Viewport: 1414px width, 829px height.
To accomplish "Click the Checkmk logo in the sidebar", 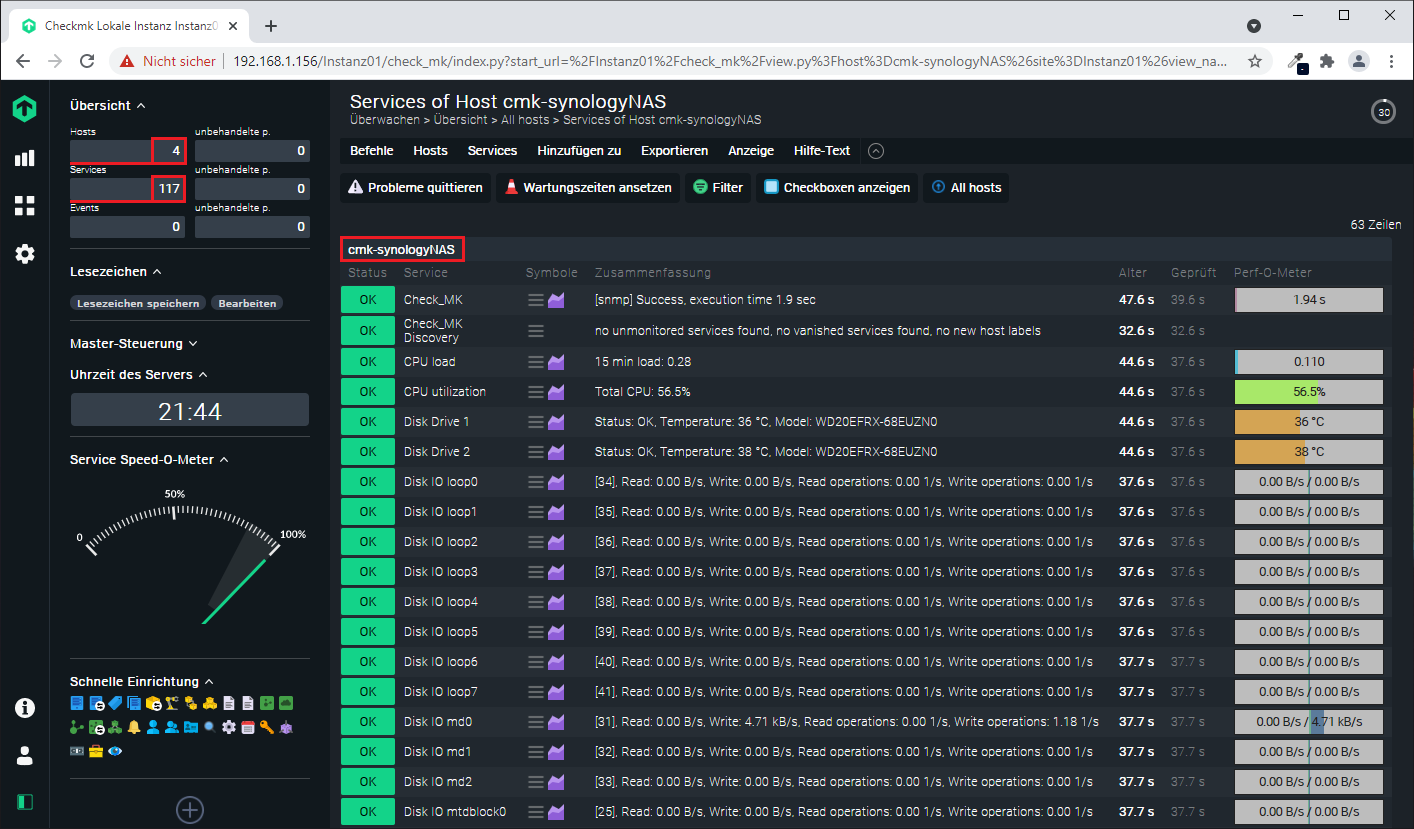I will tap(24, 109).
